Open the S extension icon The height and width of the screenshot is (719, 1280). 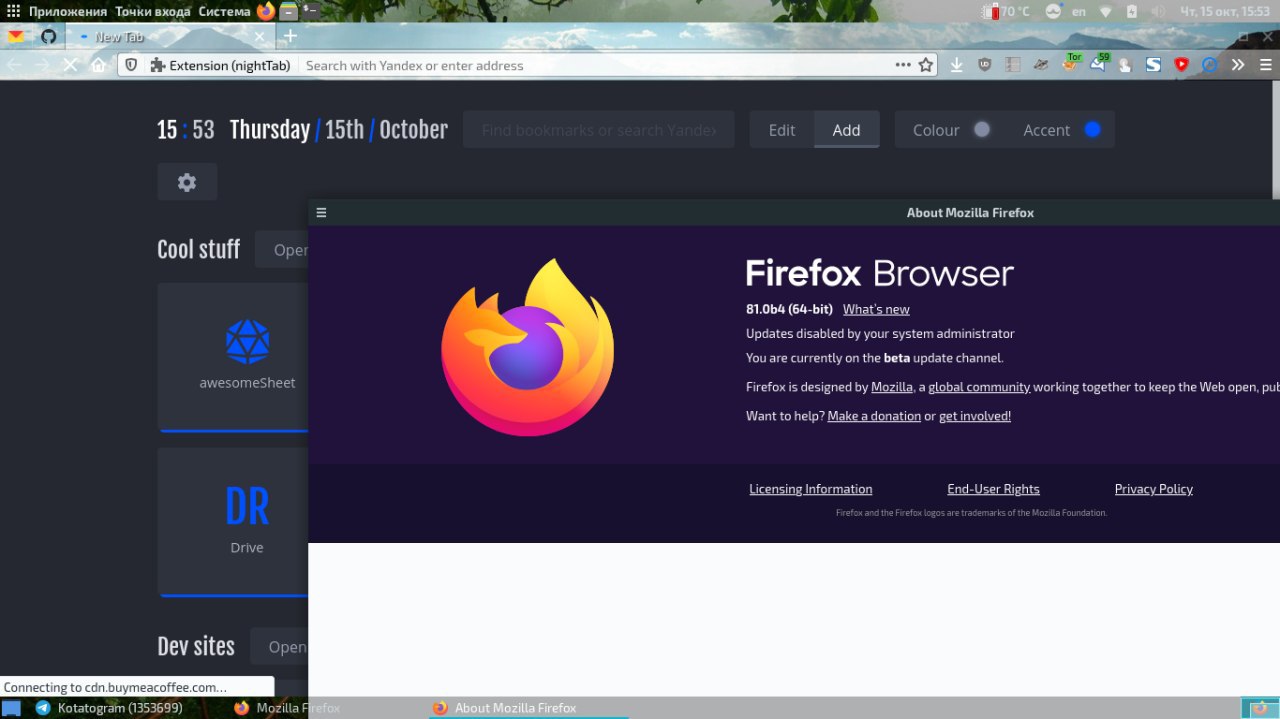click(x=1153, y=65)
